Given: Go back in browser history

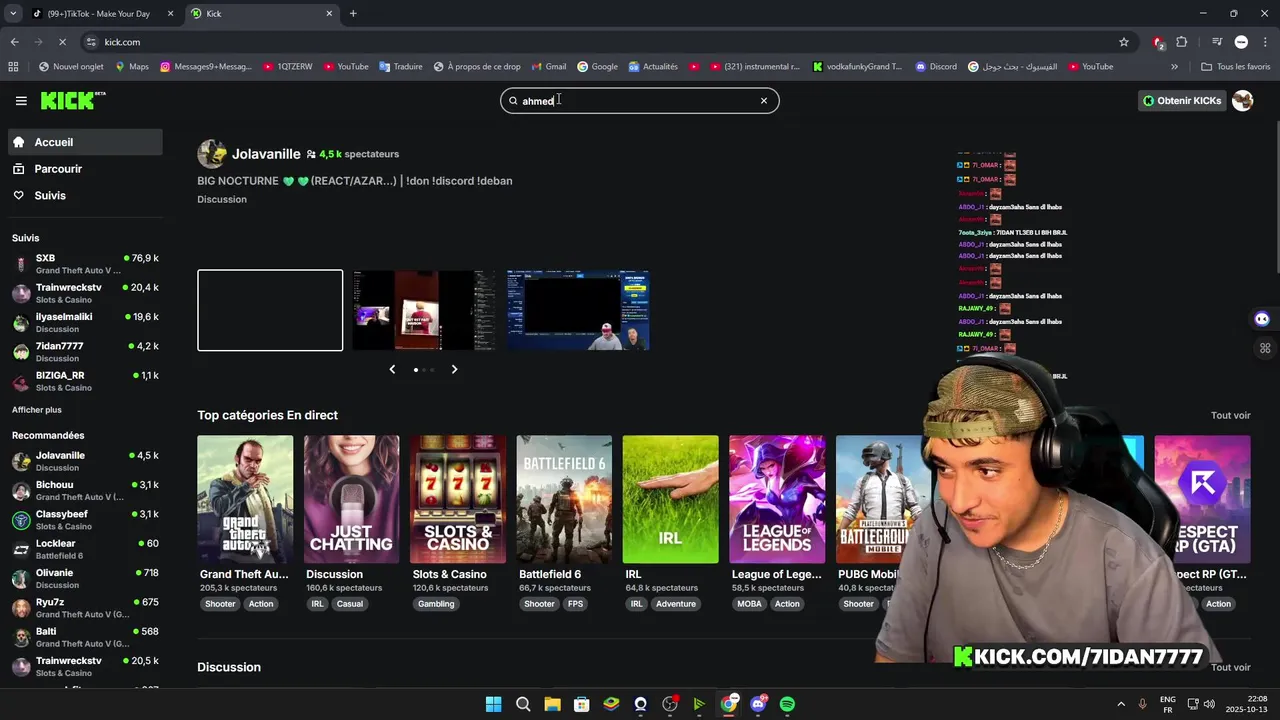Looking at the screenshot, I should pos(14,42).
